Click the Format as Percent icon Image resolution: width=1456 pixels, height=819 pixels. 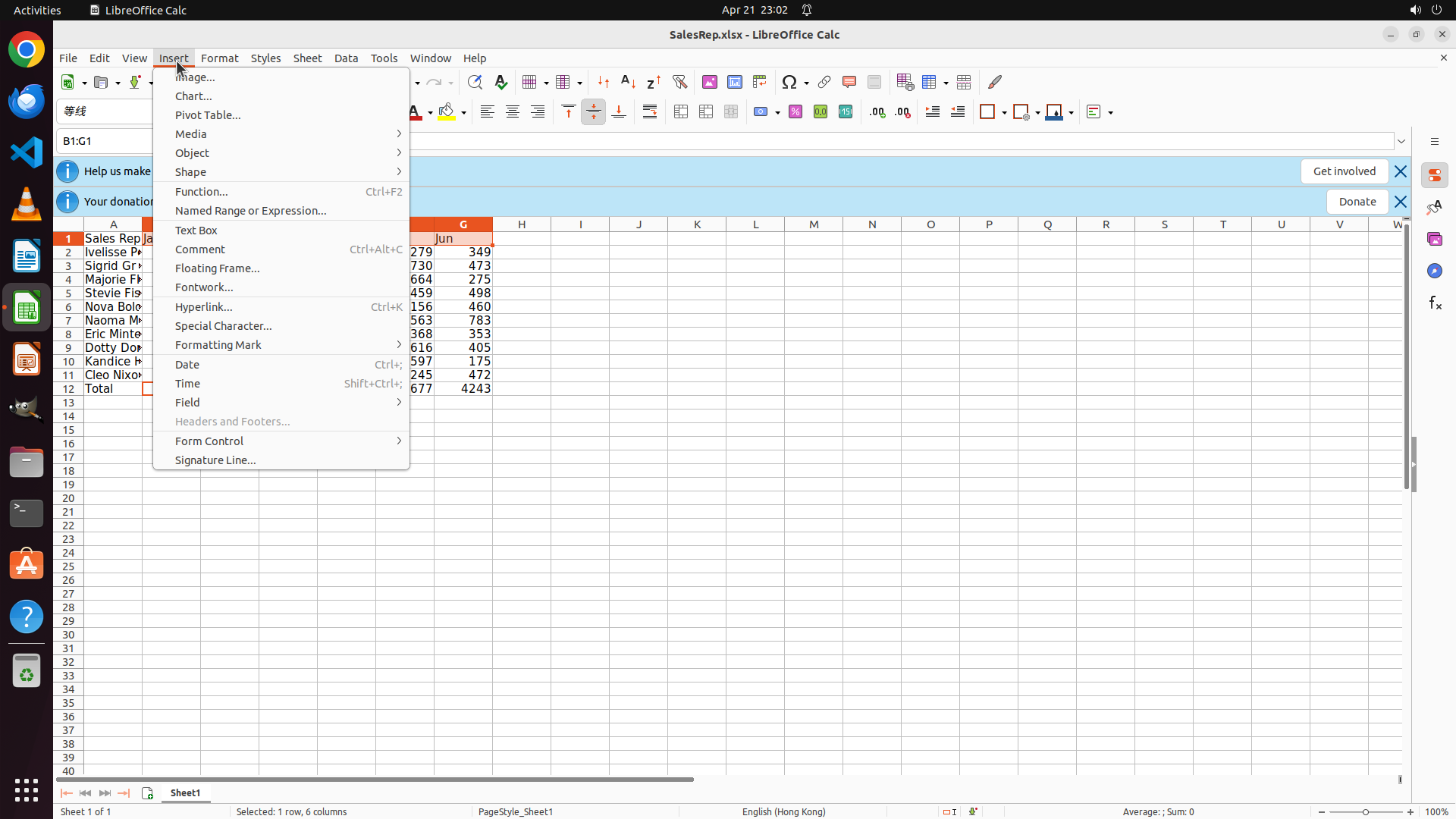point(795,112)
